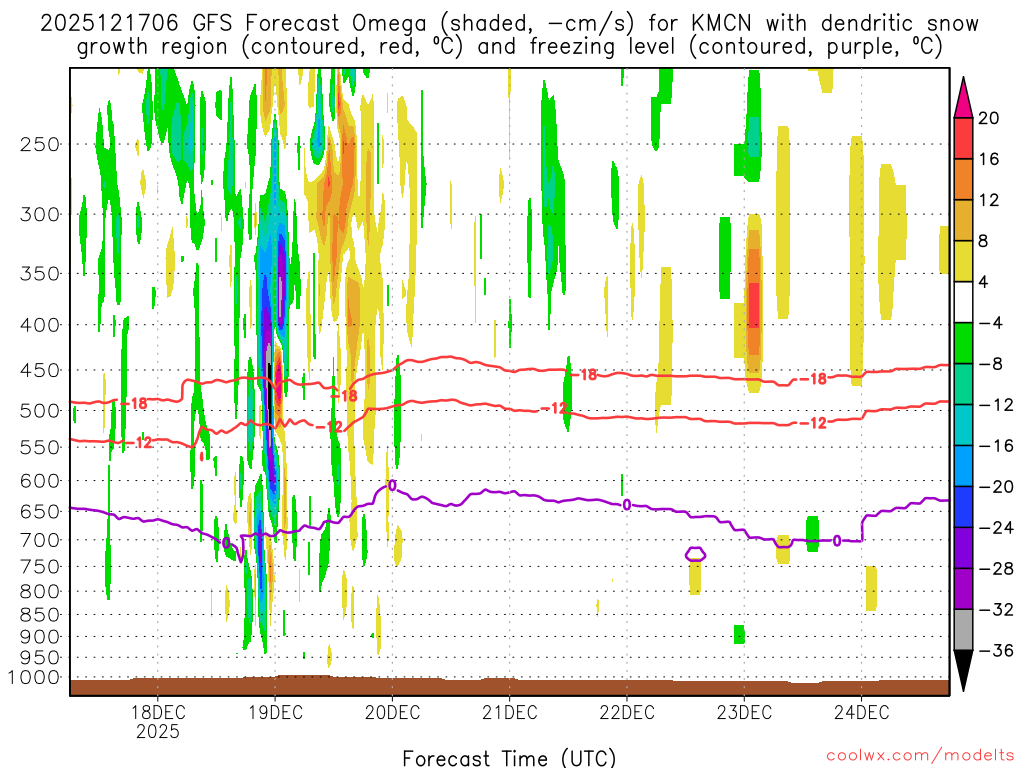This screenshot has width=1024, height=768.
Task: Select the 1000 pressure level label
Action: (x=36, y=678)
